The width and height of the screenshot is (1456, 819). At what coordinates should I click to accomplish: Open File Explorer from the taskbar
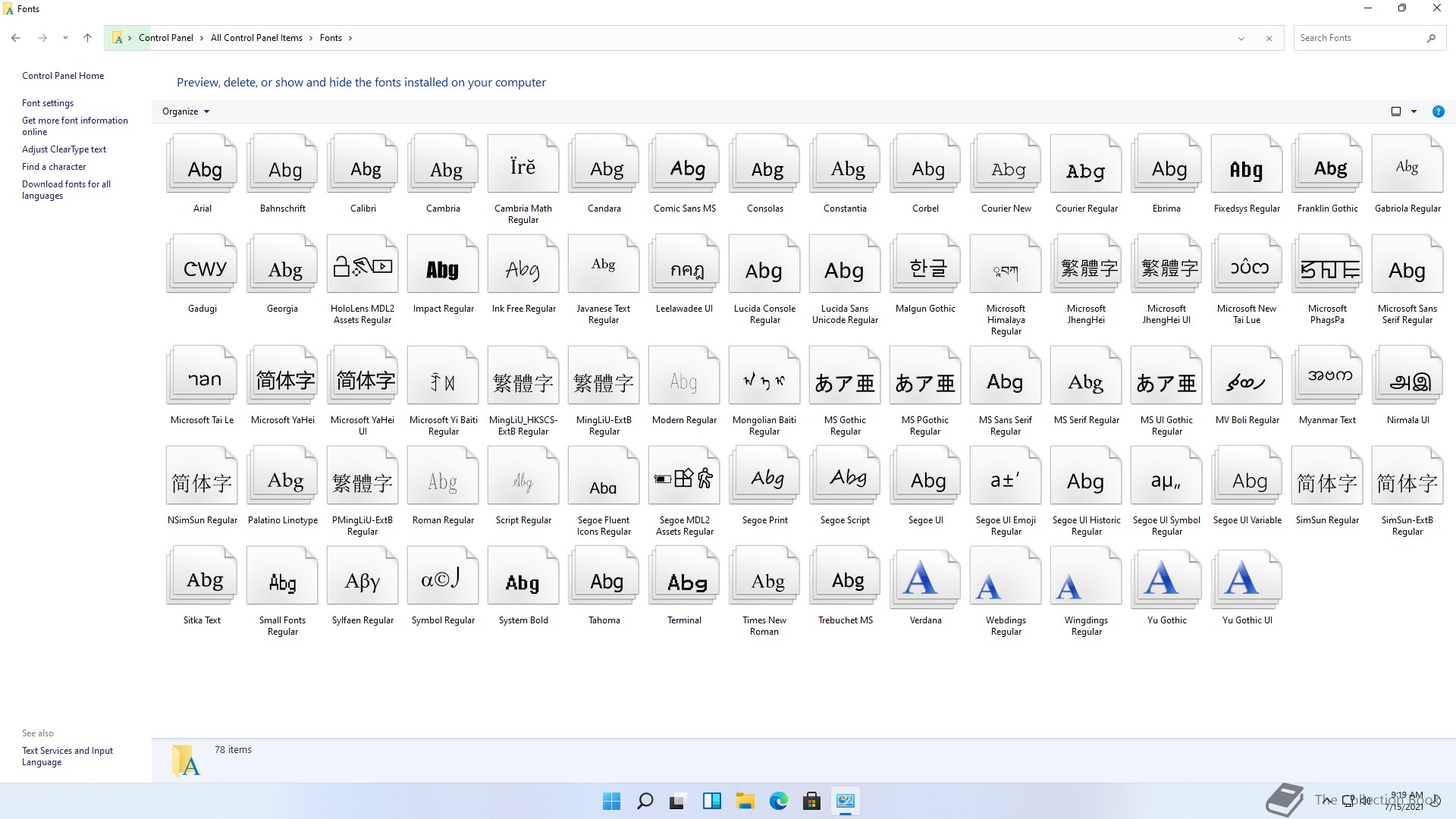coord(745,801)
